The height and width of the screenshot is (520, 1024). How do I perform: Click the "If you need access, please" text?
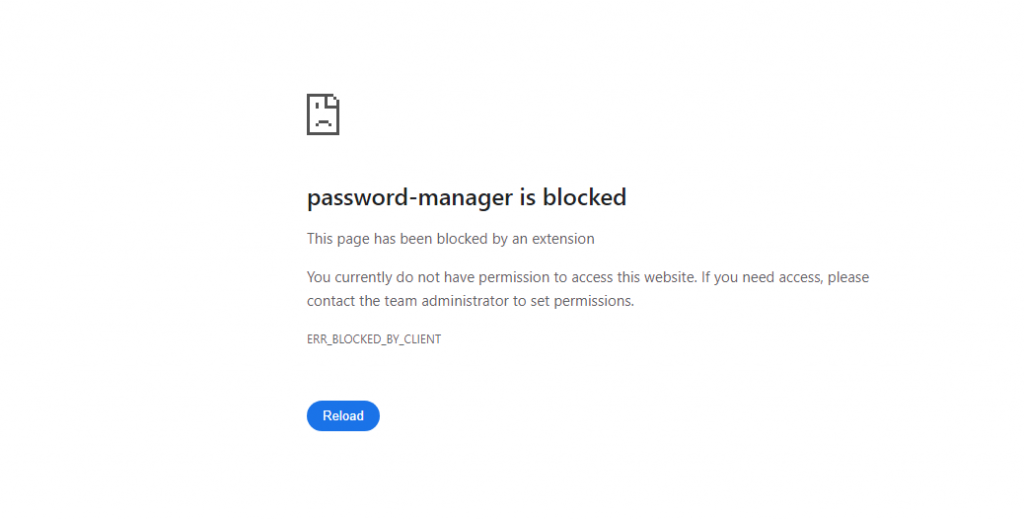click(785, 277)
